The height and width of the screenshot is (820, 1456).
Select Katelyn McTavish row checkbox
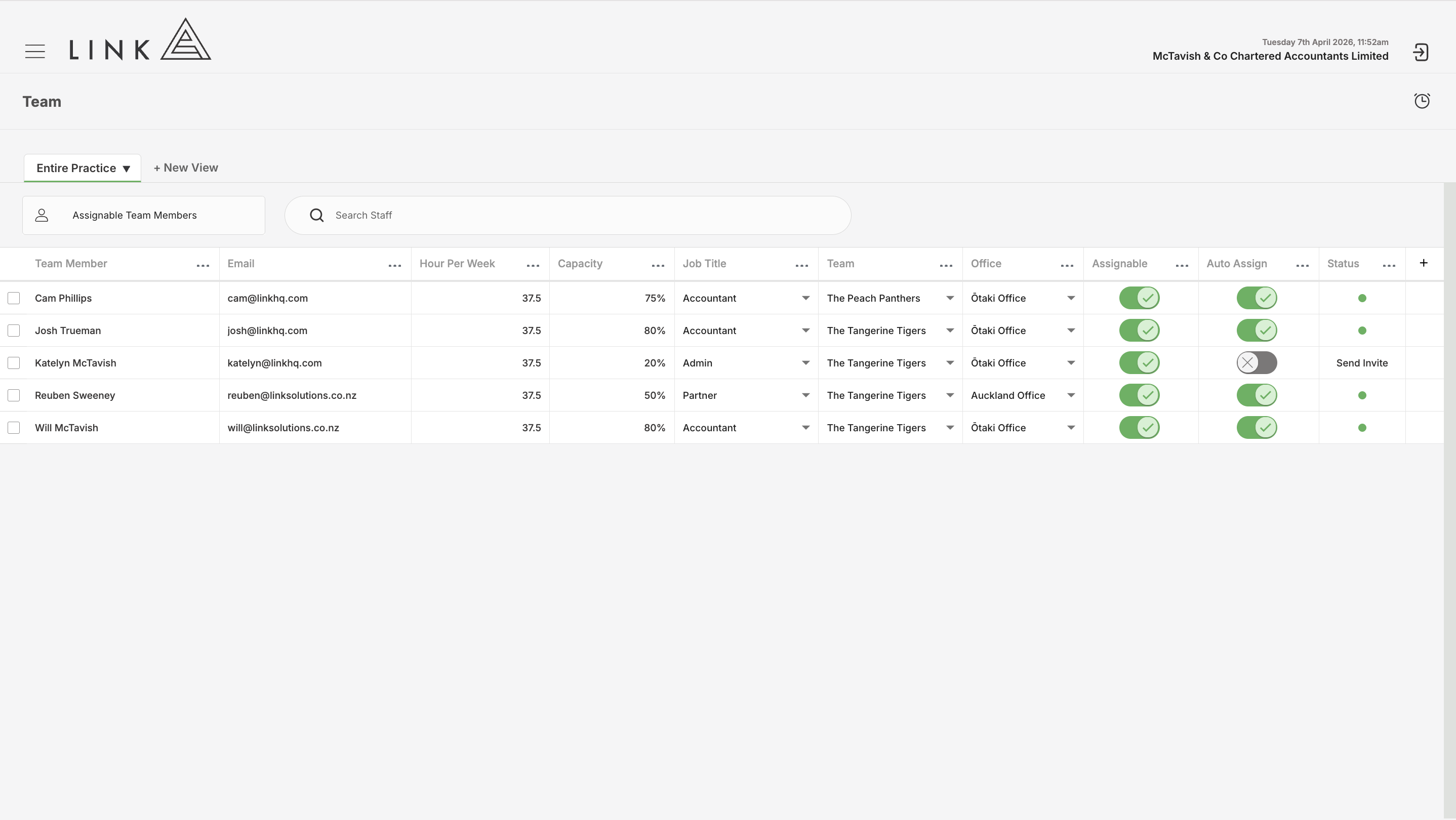[14, 363]
